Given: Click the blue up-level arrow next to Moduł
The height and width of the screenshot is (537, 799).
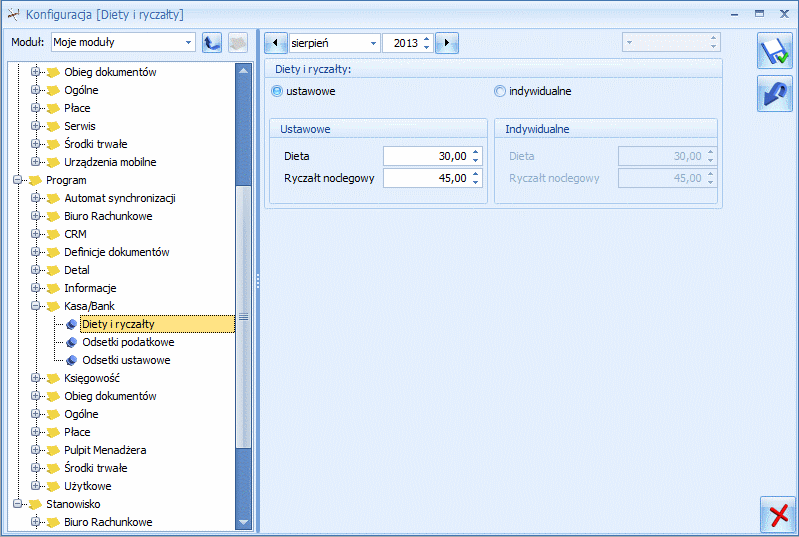Looking at the screenshot, I should pos(212,42).
